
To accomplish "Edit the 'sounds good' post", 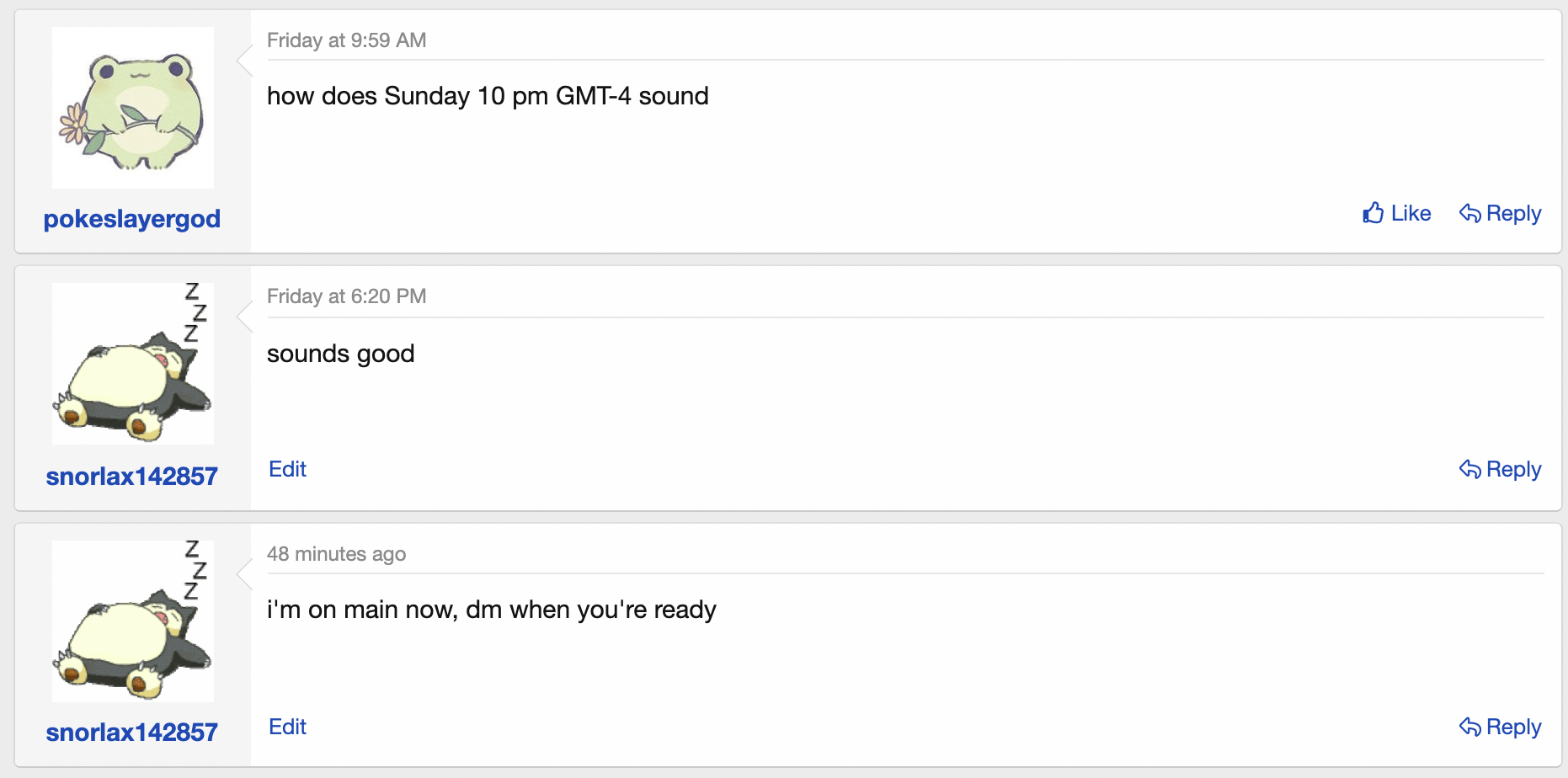I will [287, 469].
